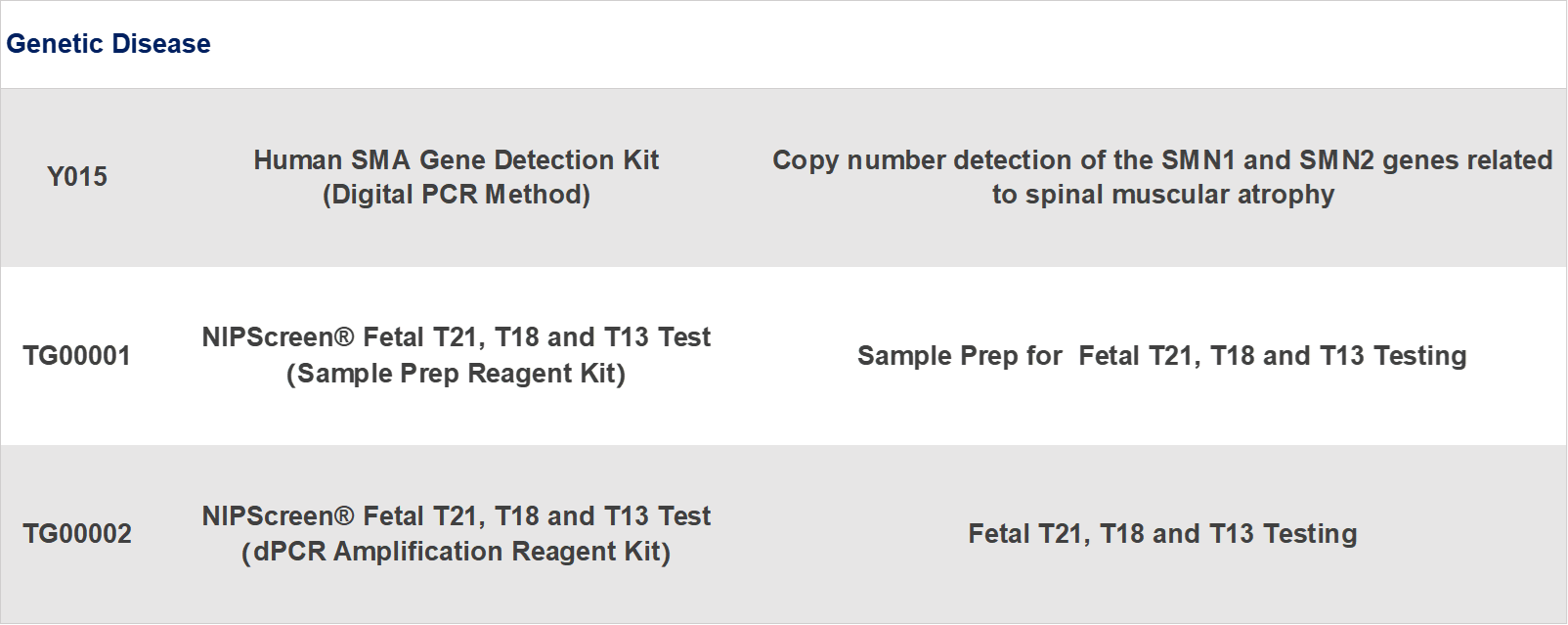Select the Y015 table row
Image resolution: width=1568 pixels, height=625 pixels.
pyautogui.click(x=784, y=178)
